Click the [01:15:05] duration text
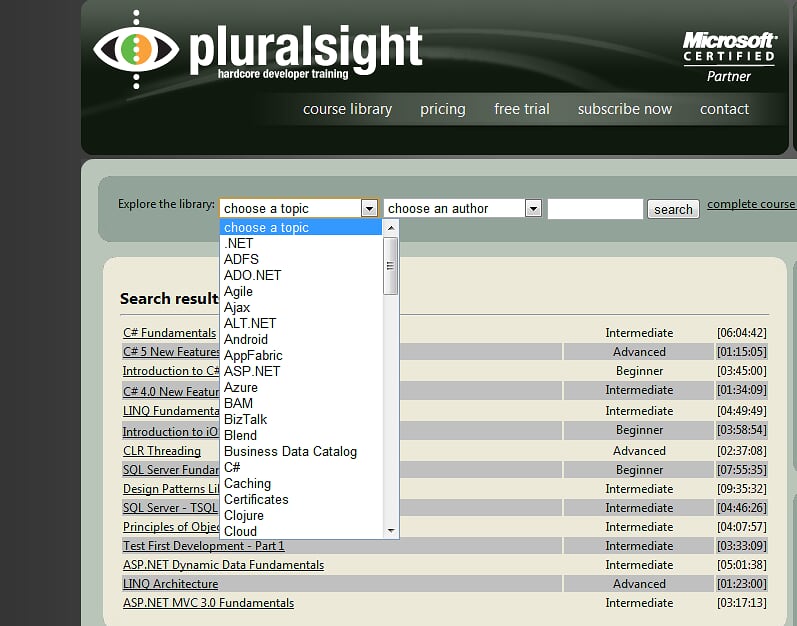 click(742, 352)
